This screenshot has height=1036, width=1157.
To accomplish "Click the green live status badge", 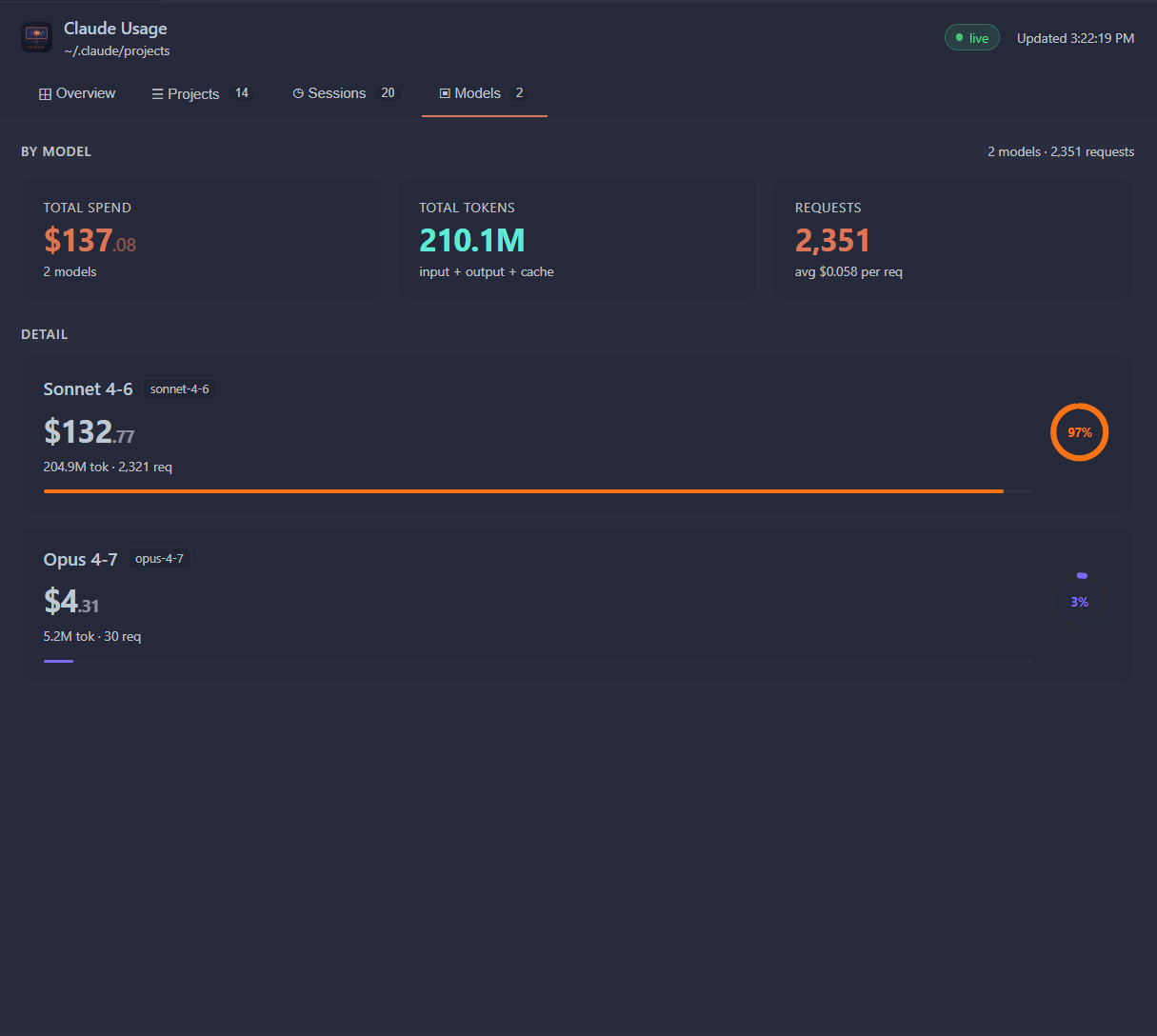I will [971, 38].
